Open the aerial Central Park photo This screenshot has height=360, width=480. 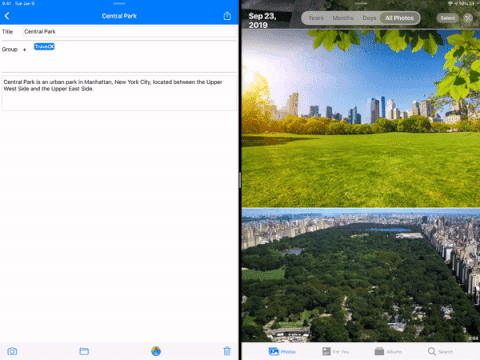coord(361,275)
